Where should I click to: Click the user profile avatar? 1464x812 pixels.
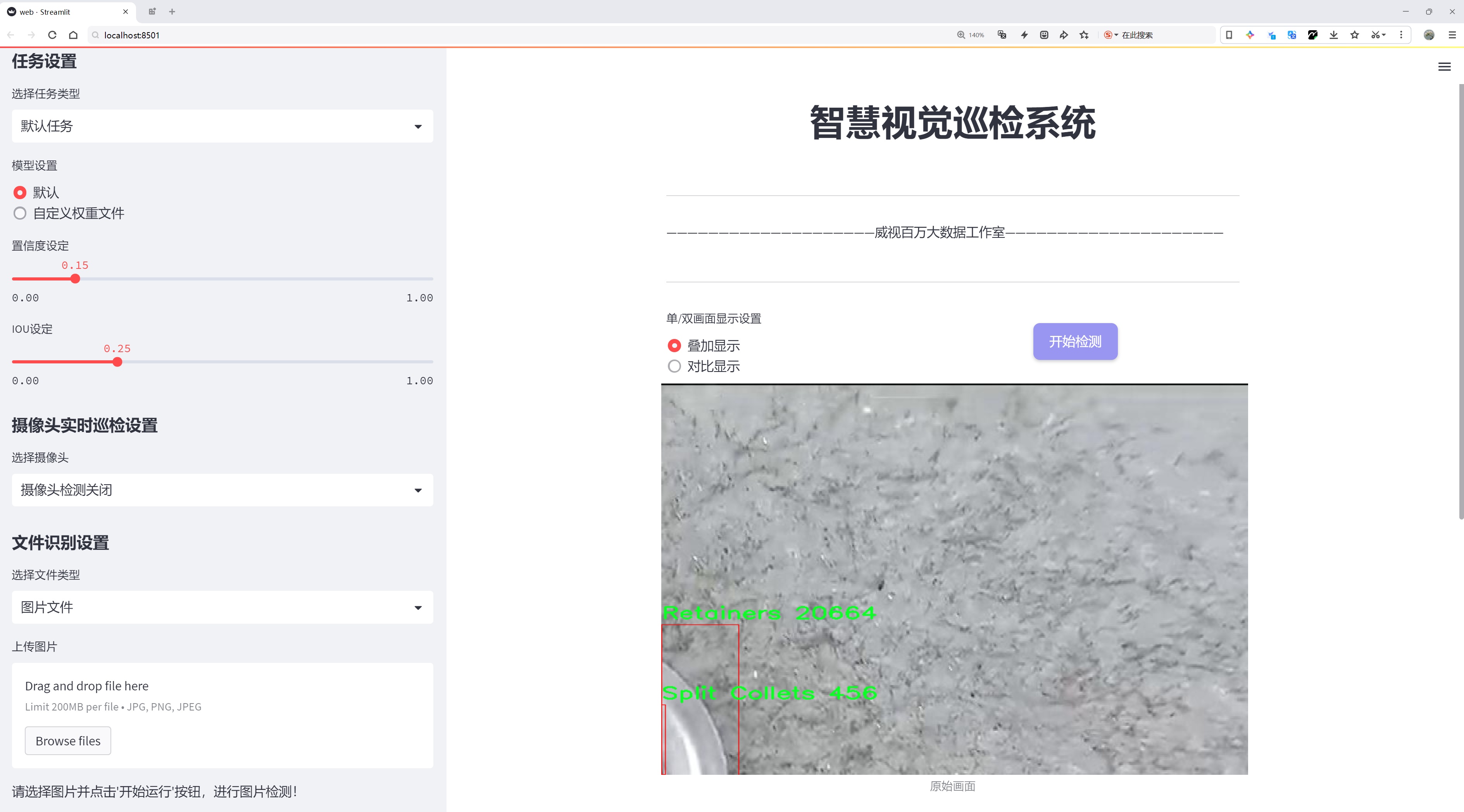tap(1429, 35)
